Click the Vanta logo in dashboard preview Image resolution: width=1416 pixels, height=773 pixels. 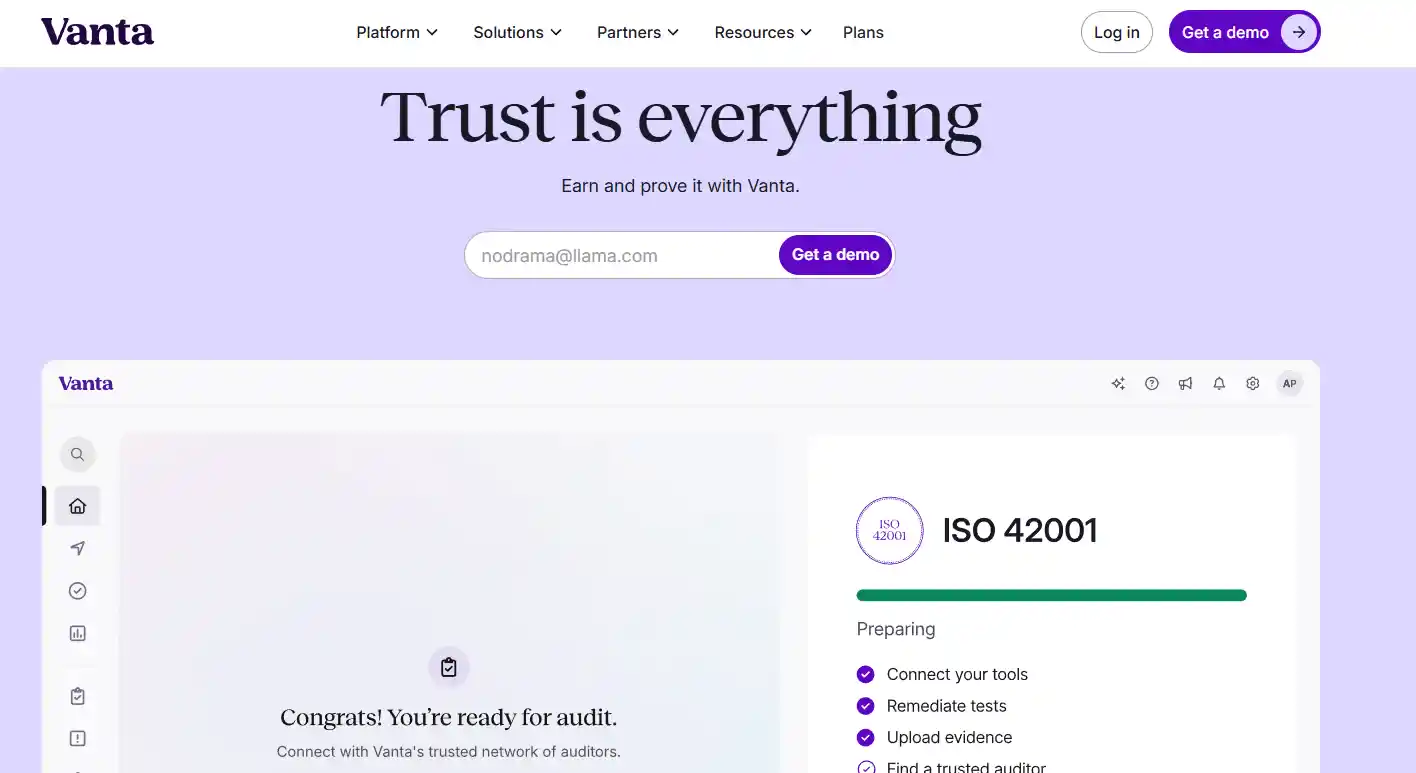tap(86, 383)
